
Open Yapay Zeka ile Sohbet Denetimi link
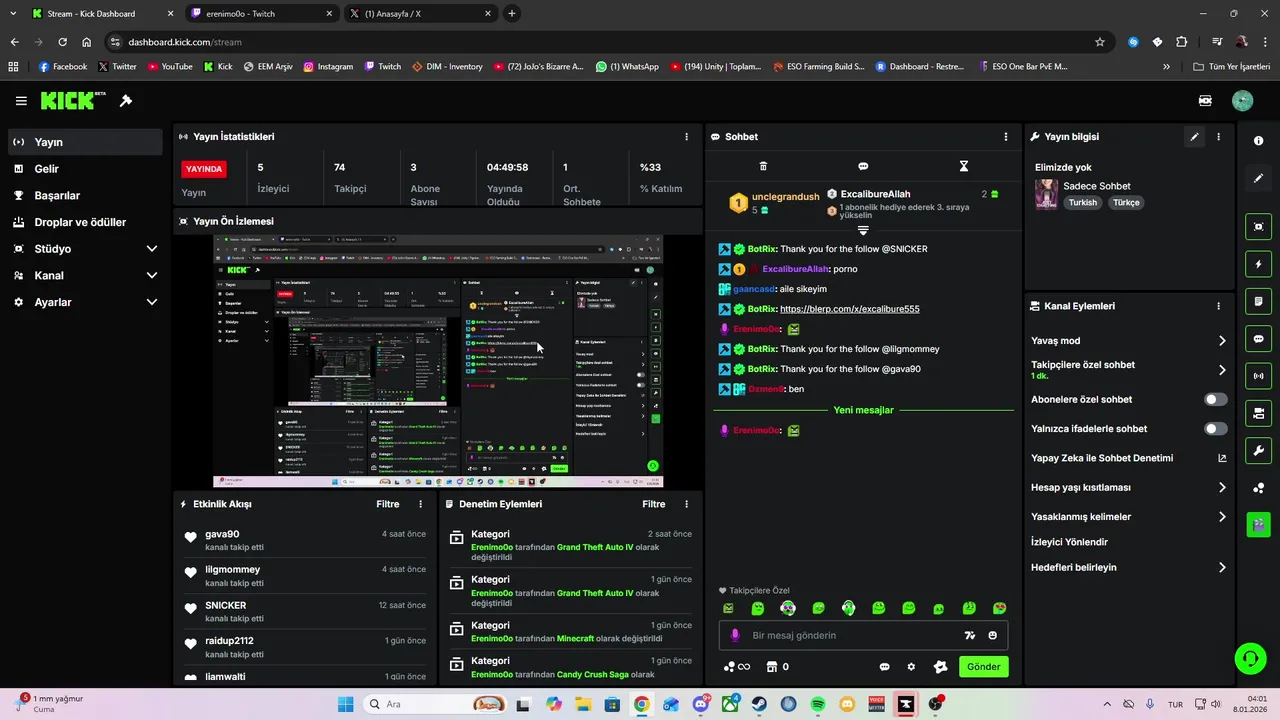(1129, 458)
